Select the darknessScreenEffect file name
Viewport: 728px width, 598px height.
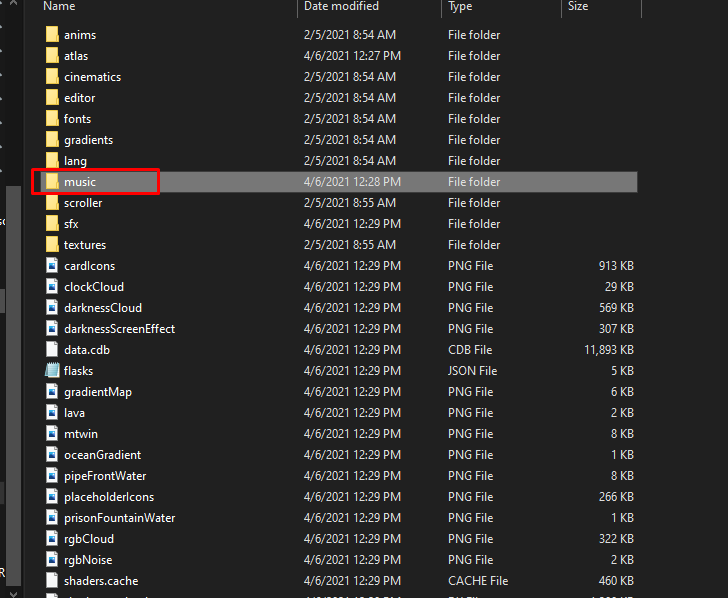[119, 329]
